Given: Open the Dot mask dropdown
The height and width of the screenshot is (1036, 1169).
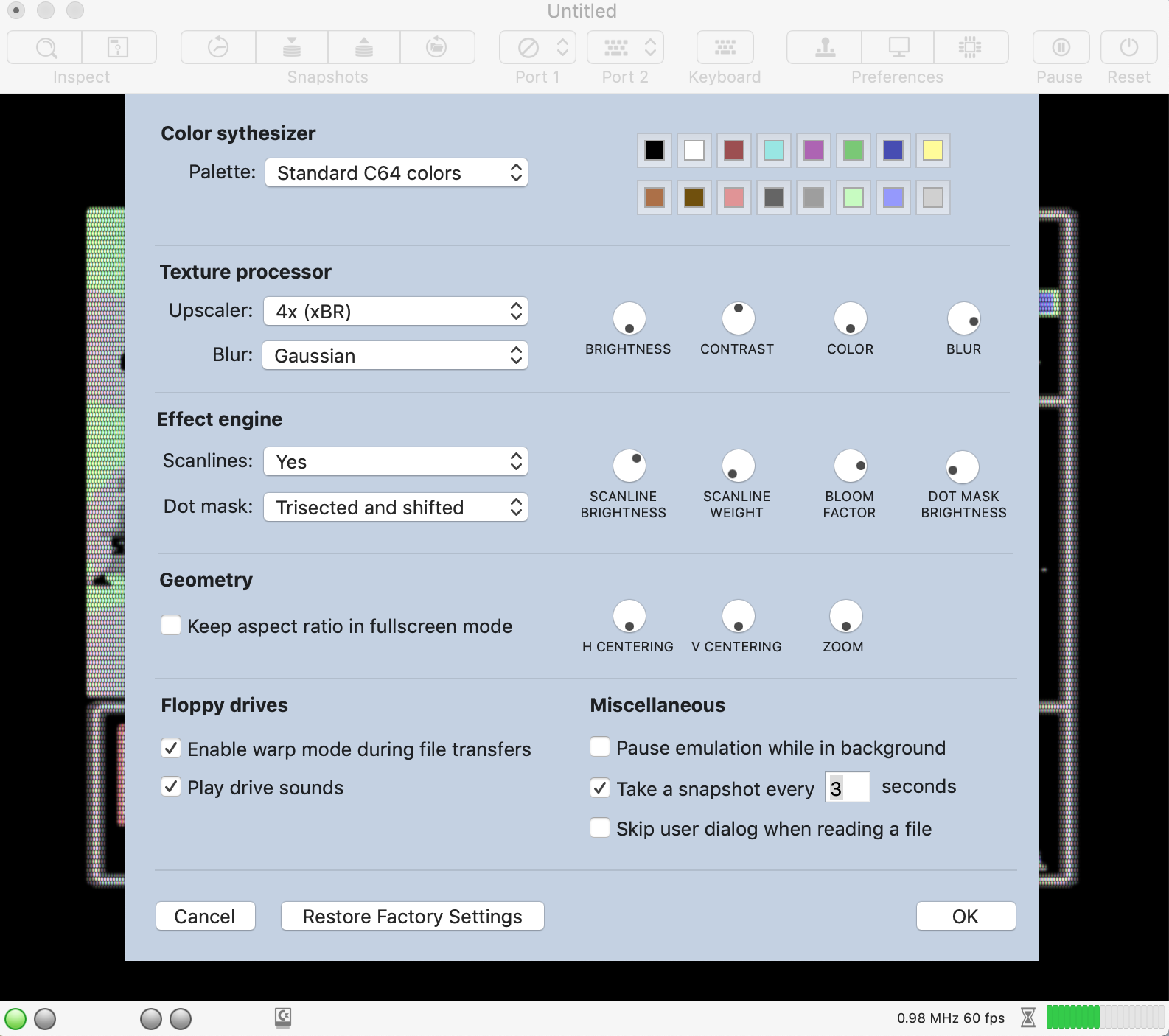Looking at the screenshot, I should [396, 508].
